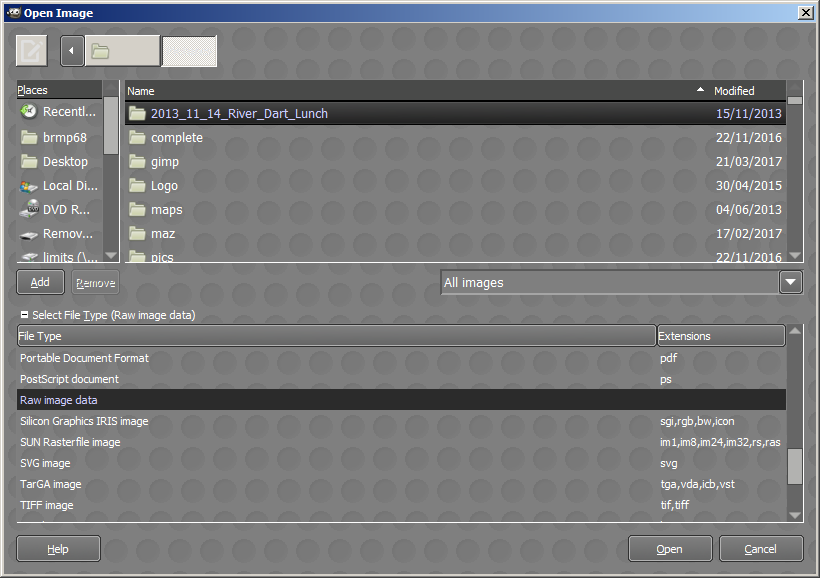Click the tif,tiff extensions text
This screenshot has width=820, height=578.
click(x=675, y=505)
